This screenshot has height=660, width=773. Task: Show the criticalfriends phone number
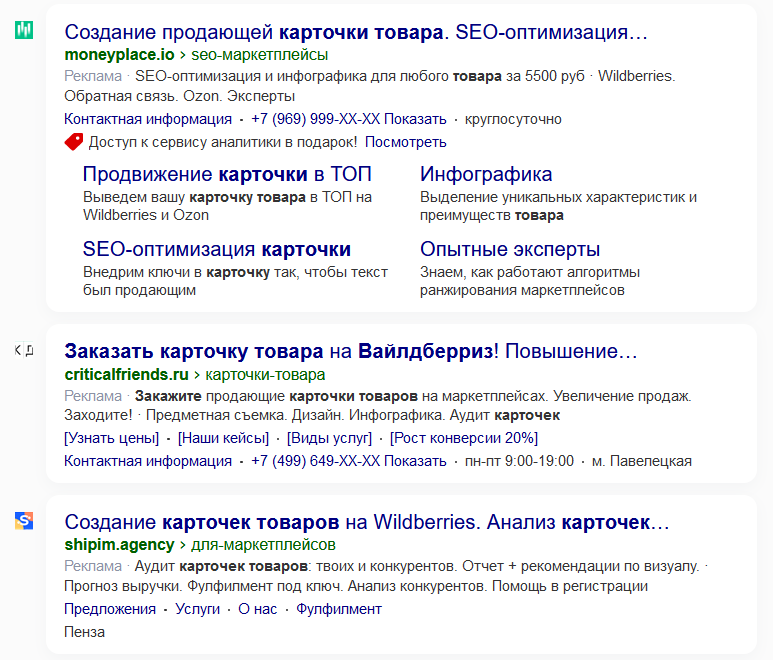point(414,461)
